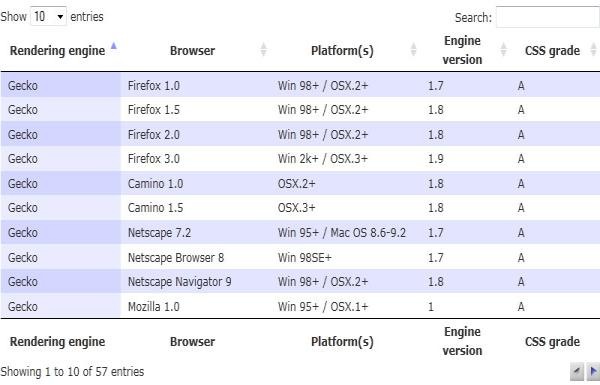
Task: Click into the Search input field
Action: tap(548, 17)
